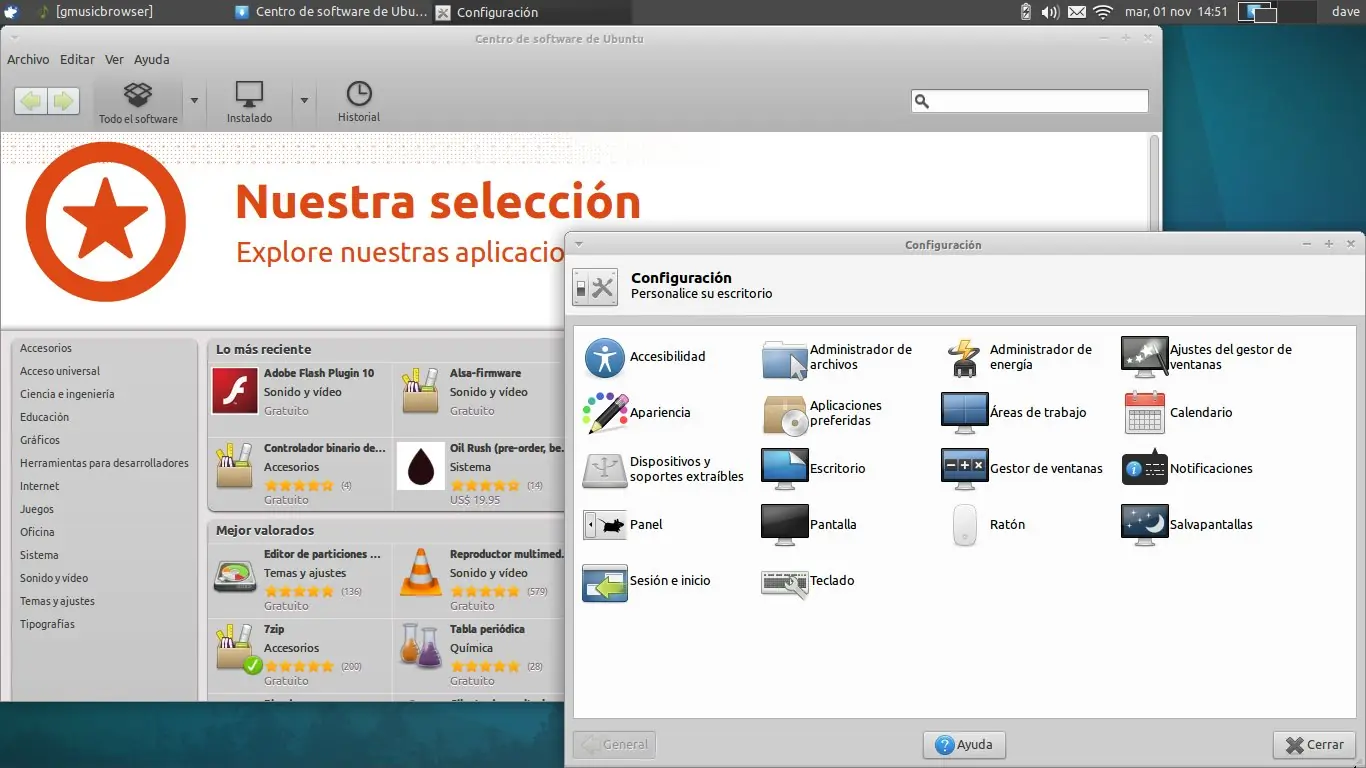The image size is (1366, 768).
Task: Open the volume indicator in the panel
Action: pos(1050,12)
